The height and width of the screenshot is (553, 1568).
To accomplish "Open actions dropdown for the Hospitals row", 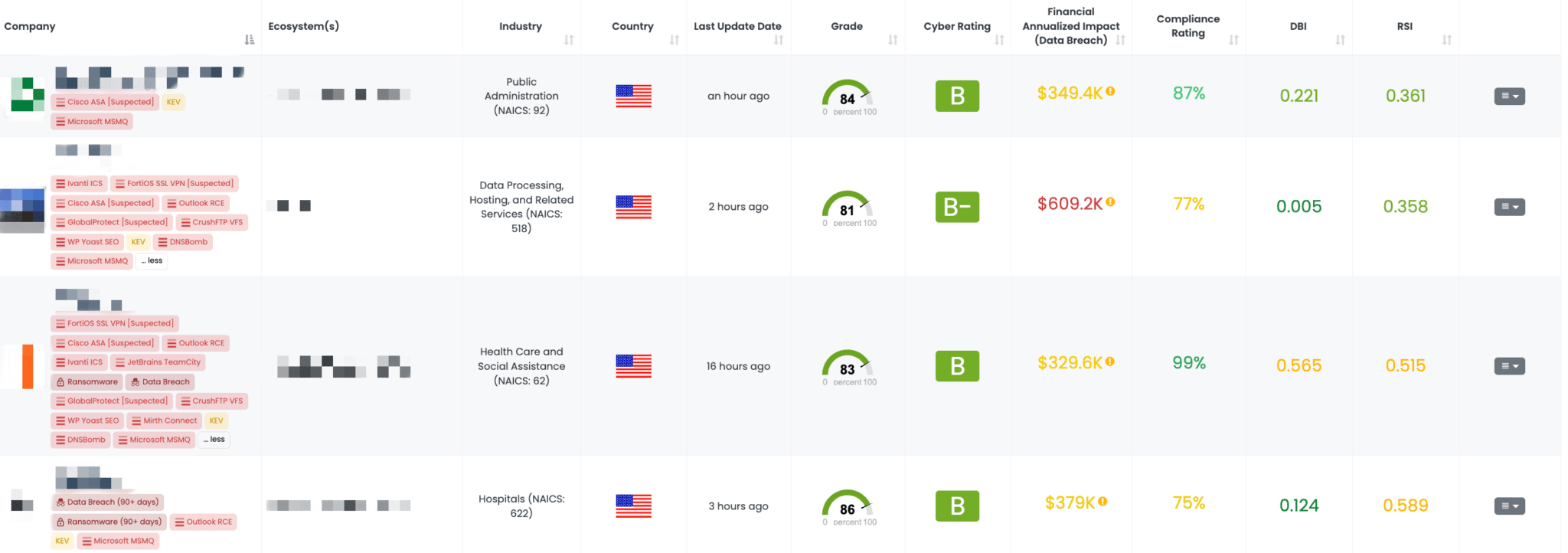I will (1509, 506).
